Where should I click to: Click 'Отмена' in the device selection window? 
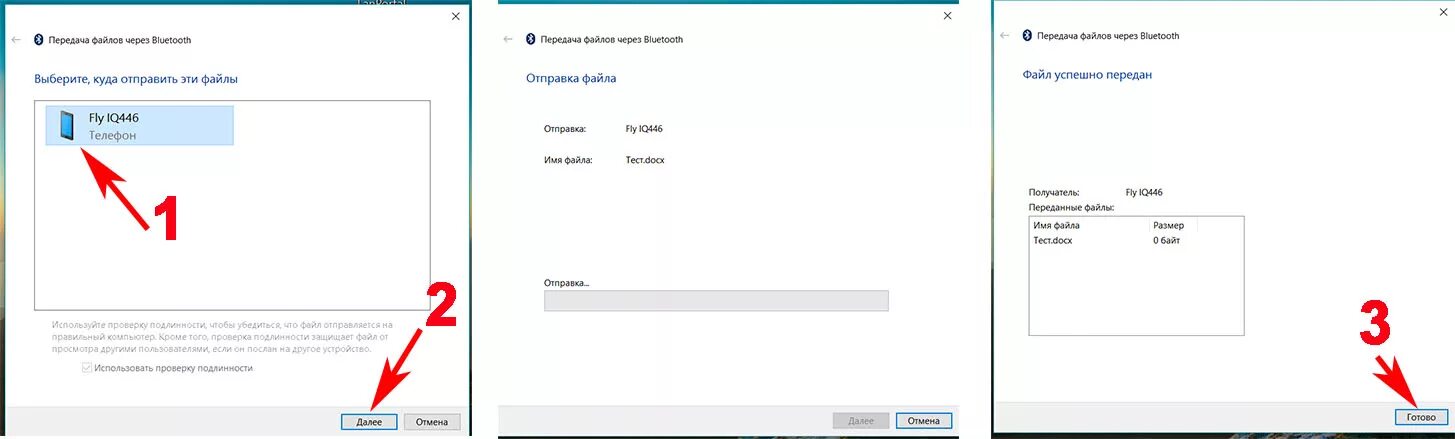[x=433, y=422]
